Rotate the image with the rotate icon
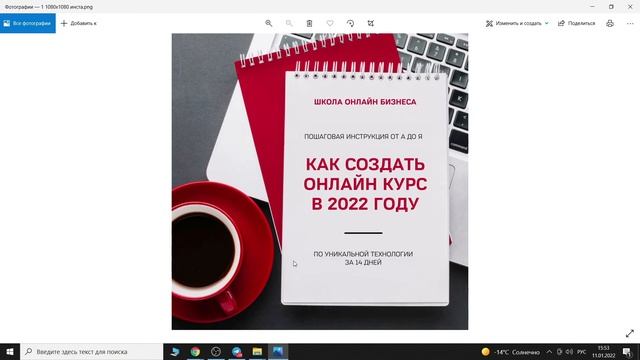This screenshot has width=640, height=360. tap(350, 23)
